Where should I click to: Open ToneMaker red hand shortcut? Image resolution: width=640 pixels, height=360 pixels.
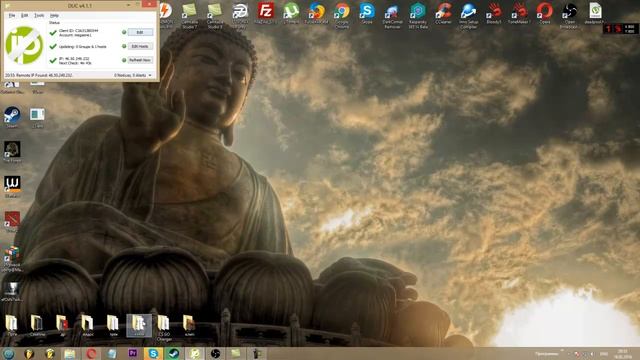click(519, 13)
